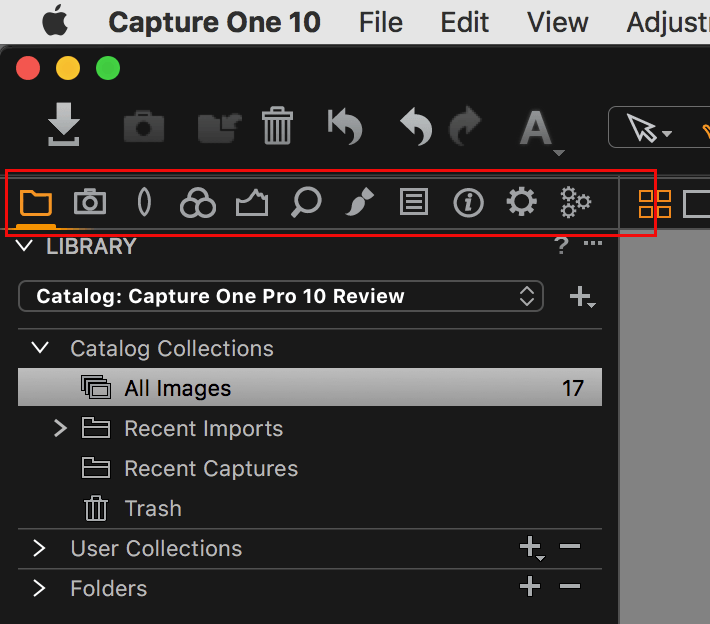
Task: Click the Redo arrow icon
Action: pyautogui.click(x=465, y=127)
